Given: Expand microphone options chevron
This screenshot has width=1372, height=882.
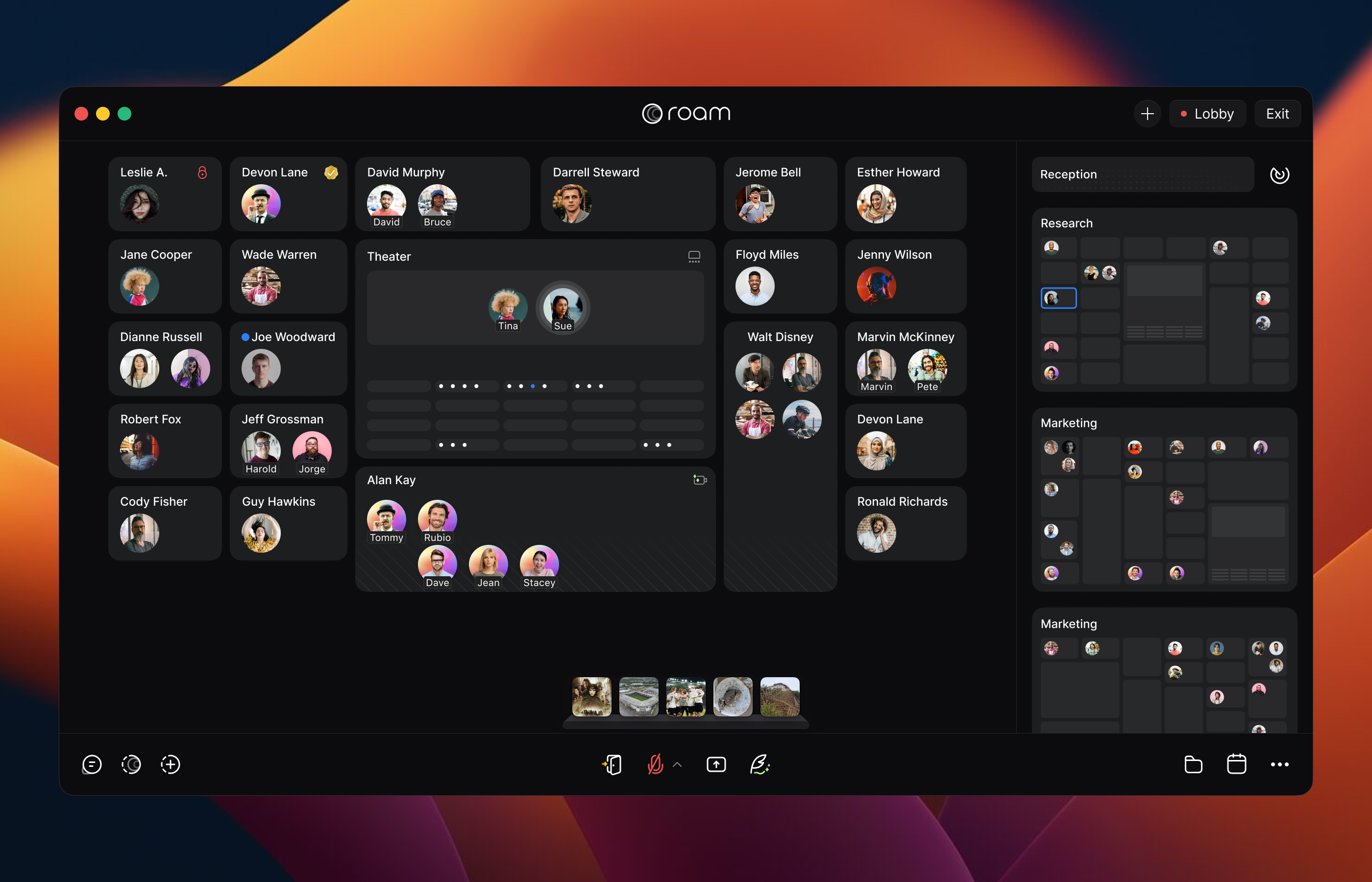Looking at the screenshot, I should click(x=677, y=764).
